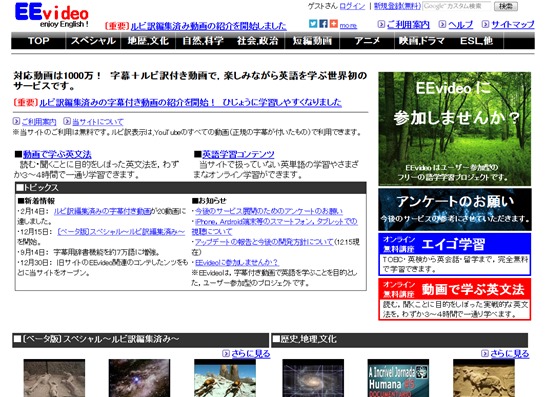Select 地歴,文化 in navigation bar
Screen dimensions: 546x397
coord(148,41)
